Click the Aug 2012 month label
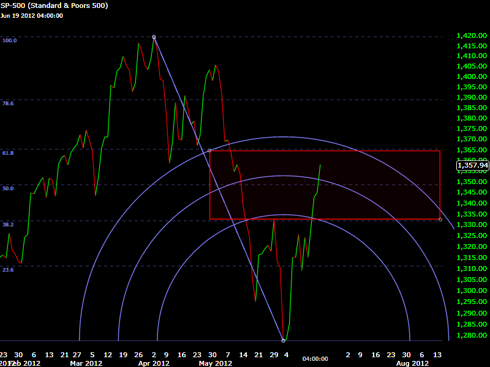Image resolution: width=490 pixels, height=367 pixels. tap(412, 363)
